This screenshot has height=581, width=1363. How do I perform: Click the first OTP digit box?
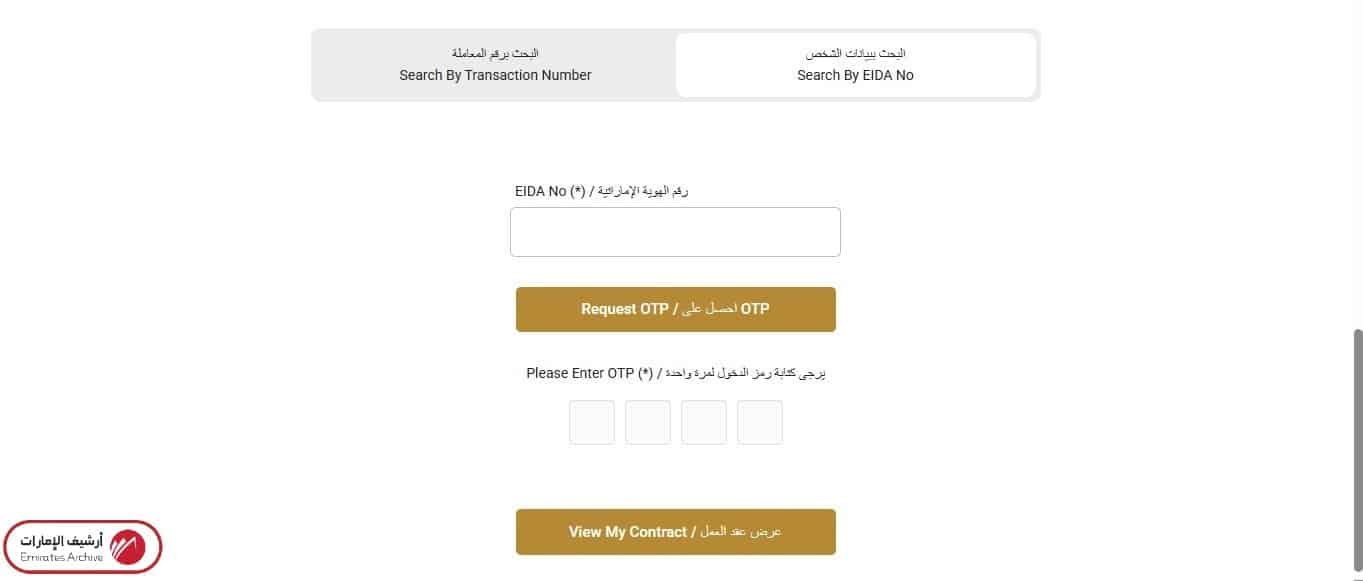point(592,422)
